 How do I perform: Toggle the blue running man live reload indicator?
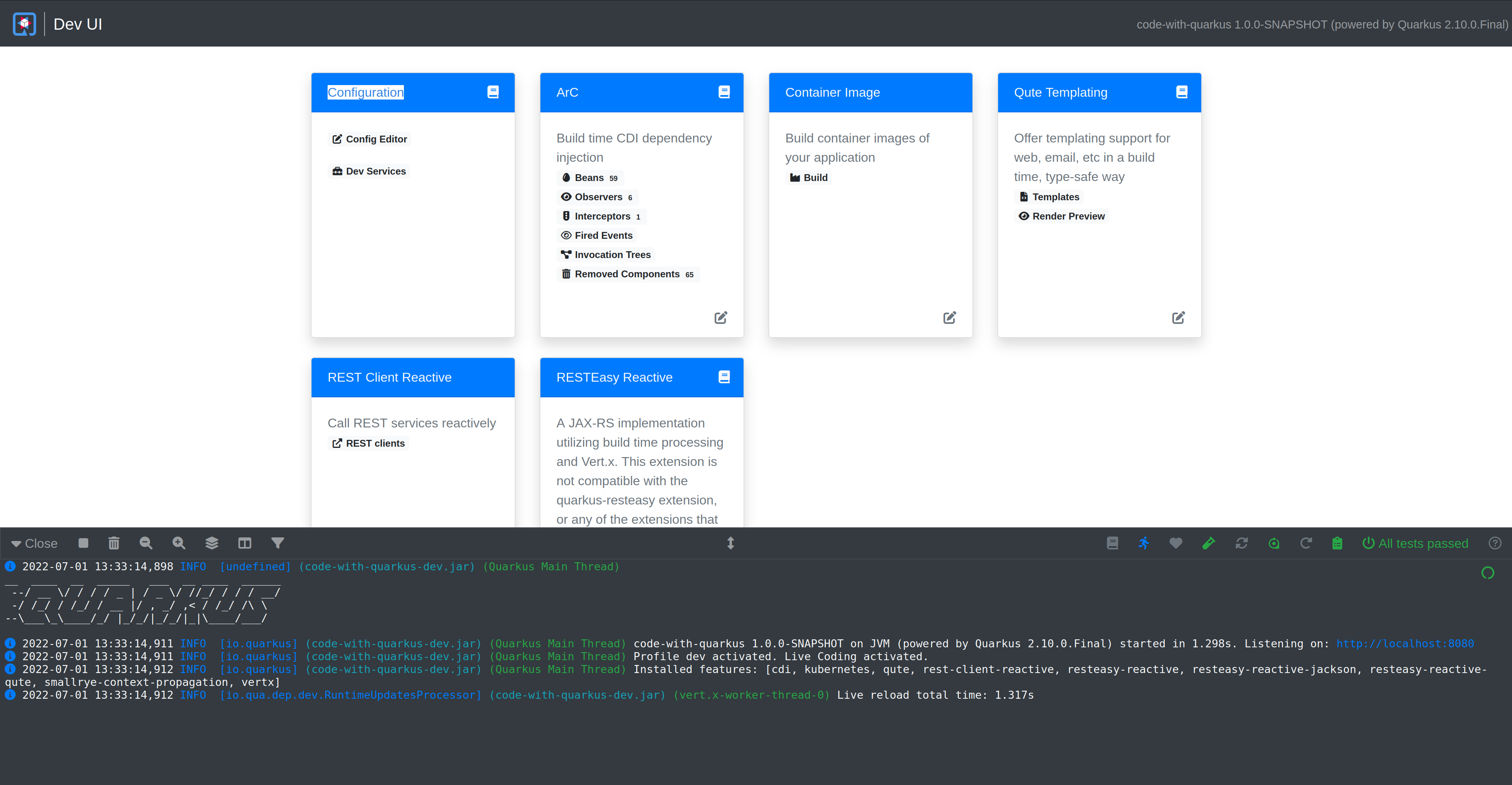pyautogui.click(x=1144, y=543)
